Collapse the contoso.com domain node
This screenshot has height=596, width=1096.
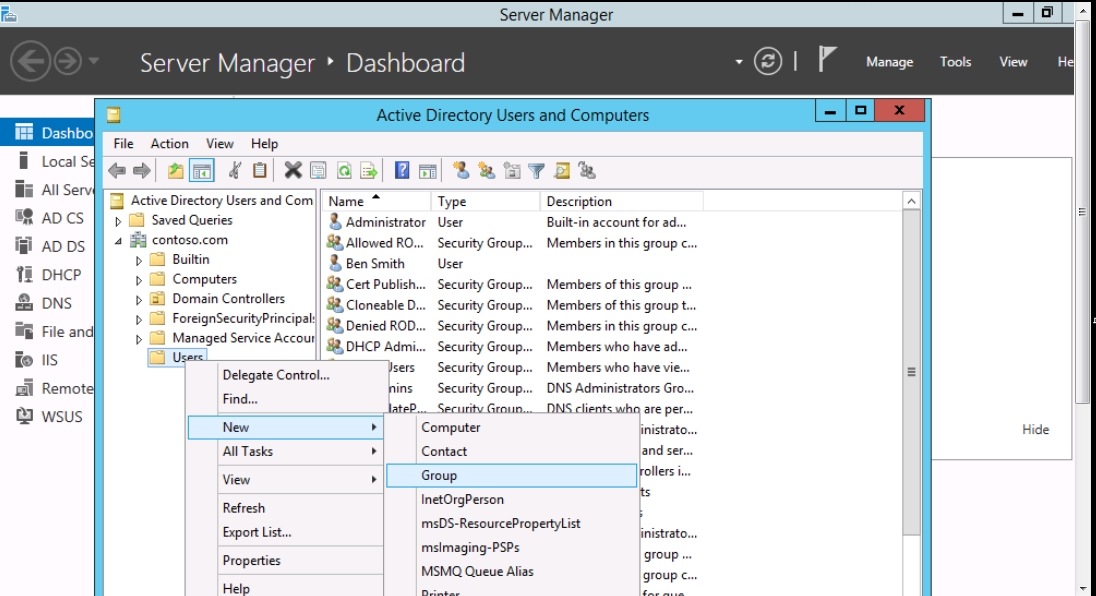[118, 240]
